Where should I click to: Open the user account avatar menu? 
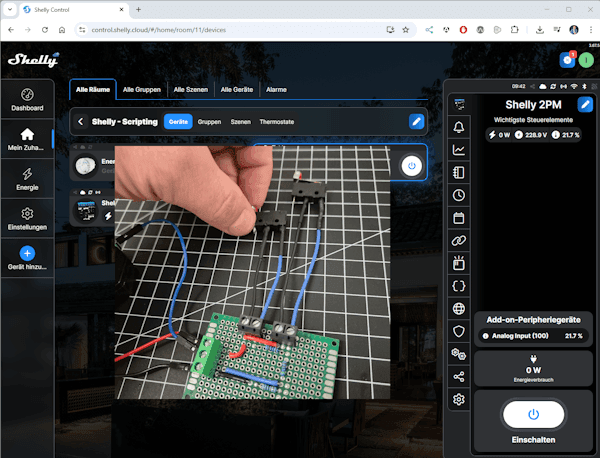[x=585, y=60]
